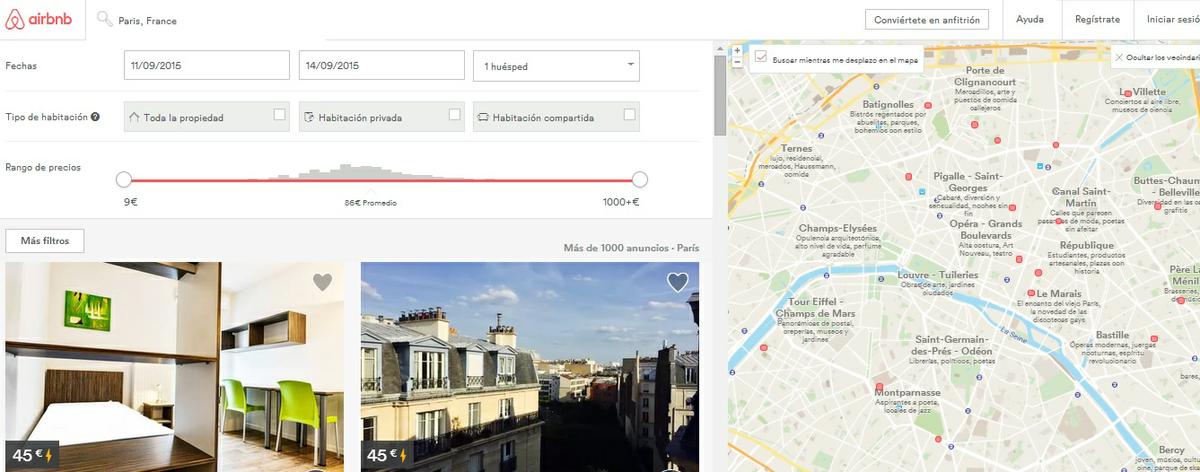Click the sofa icon for Habitación compartida

pyautogui.click(x=482, y=117)
